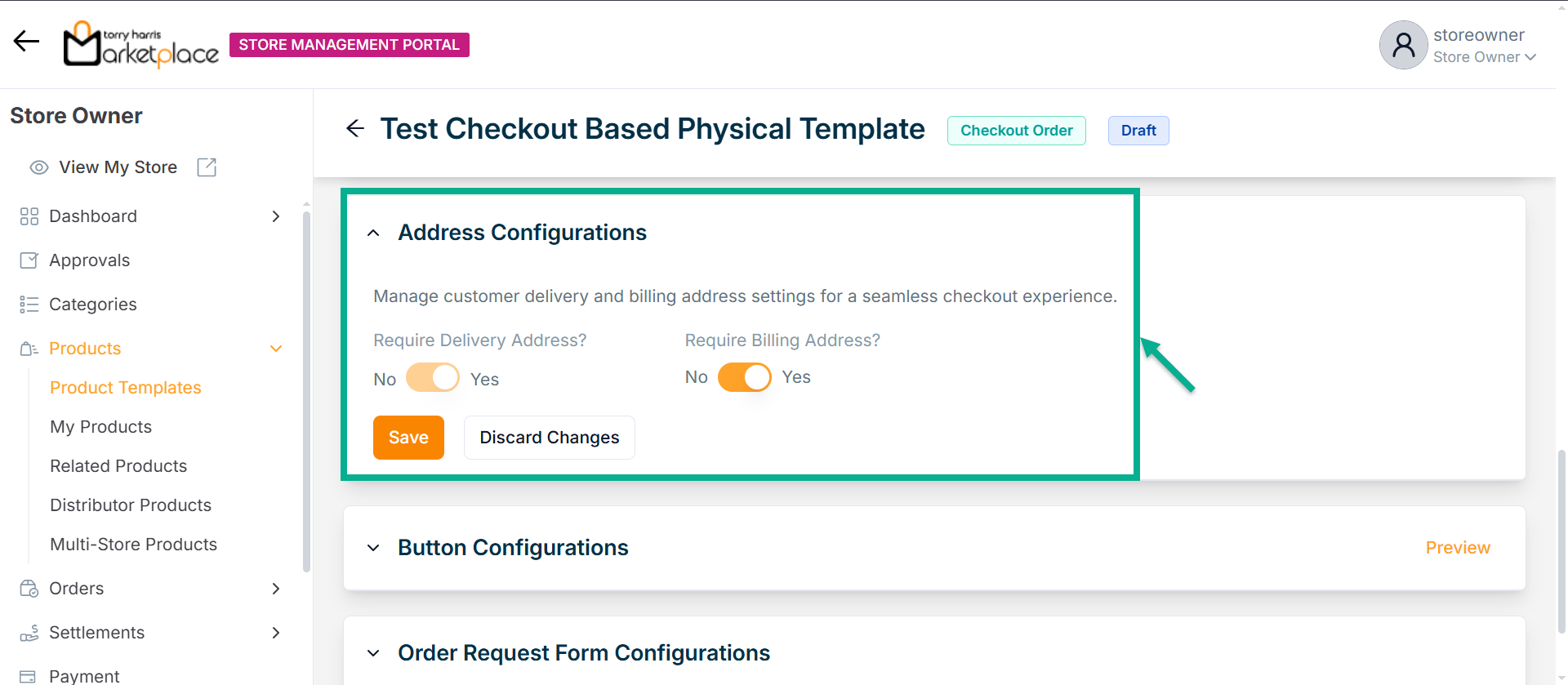Screen dimensions: 1568x685
Task: Expand the Button Configurations section
Action: pyautogui.click(x=373, y=548)
